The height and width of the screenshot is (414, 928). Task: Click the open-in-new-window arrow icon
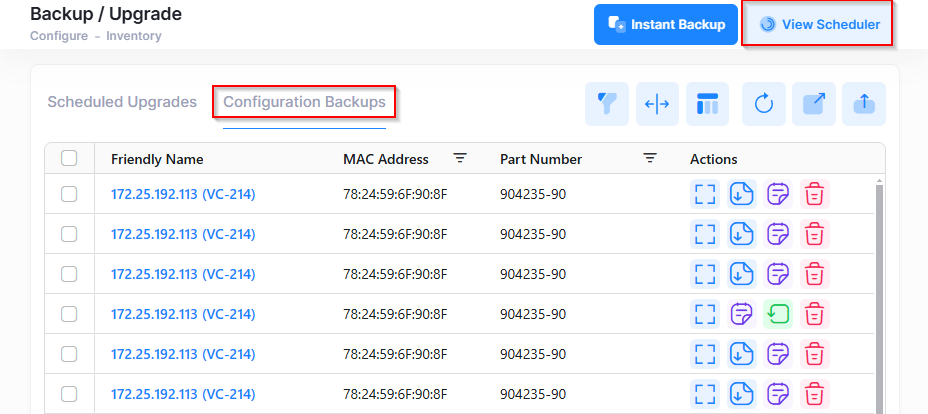coord(814,104)
